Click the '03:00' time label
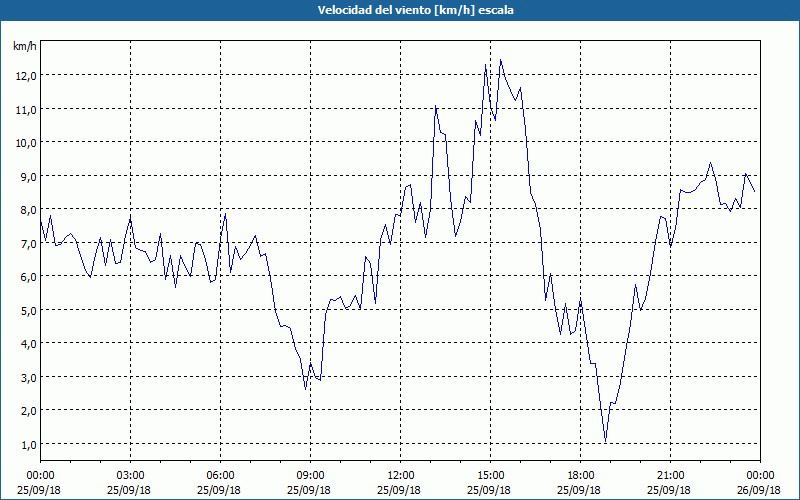 (130, 476)
